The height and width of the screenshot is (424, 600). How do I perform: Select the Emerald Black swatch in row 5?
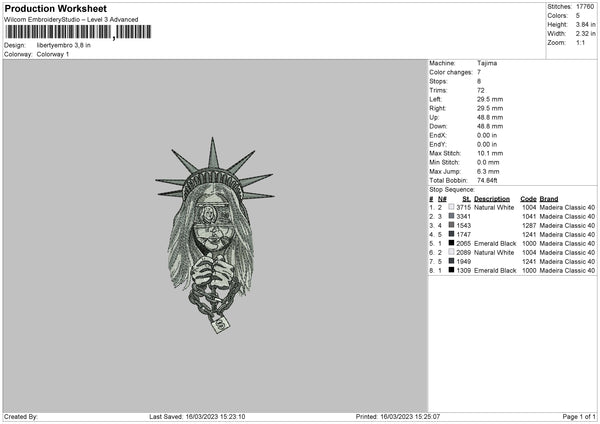(x=451, y=243)
